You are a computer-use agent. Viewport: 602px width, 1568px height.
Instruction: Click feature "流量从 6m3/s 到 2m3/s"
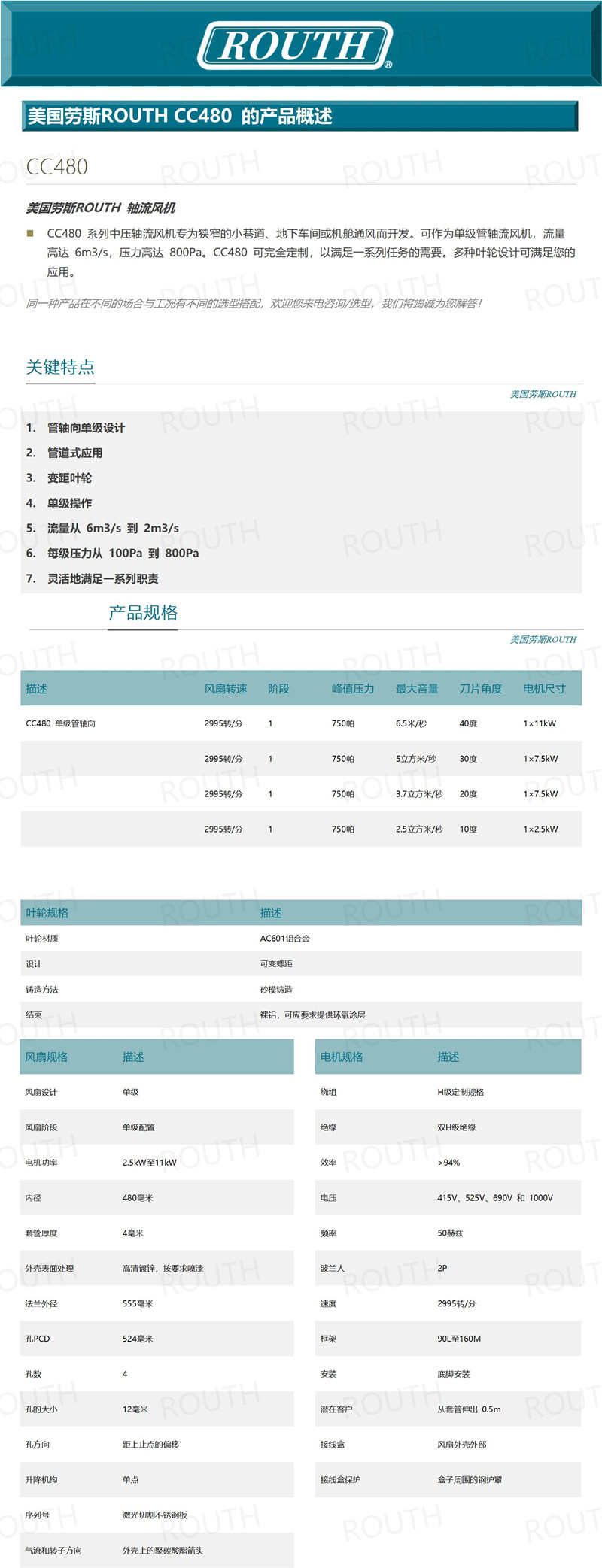tap(113, 528)
